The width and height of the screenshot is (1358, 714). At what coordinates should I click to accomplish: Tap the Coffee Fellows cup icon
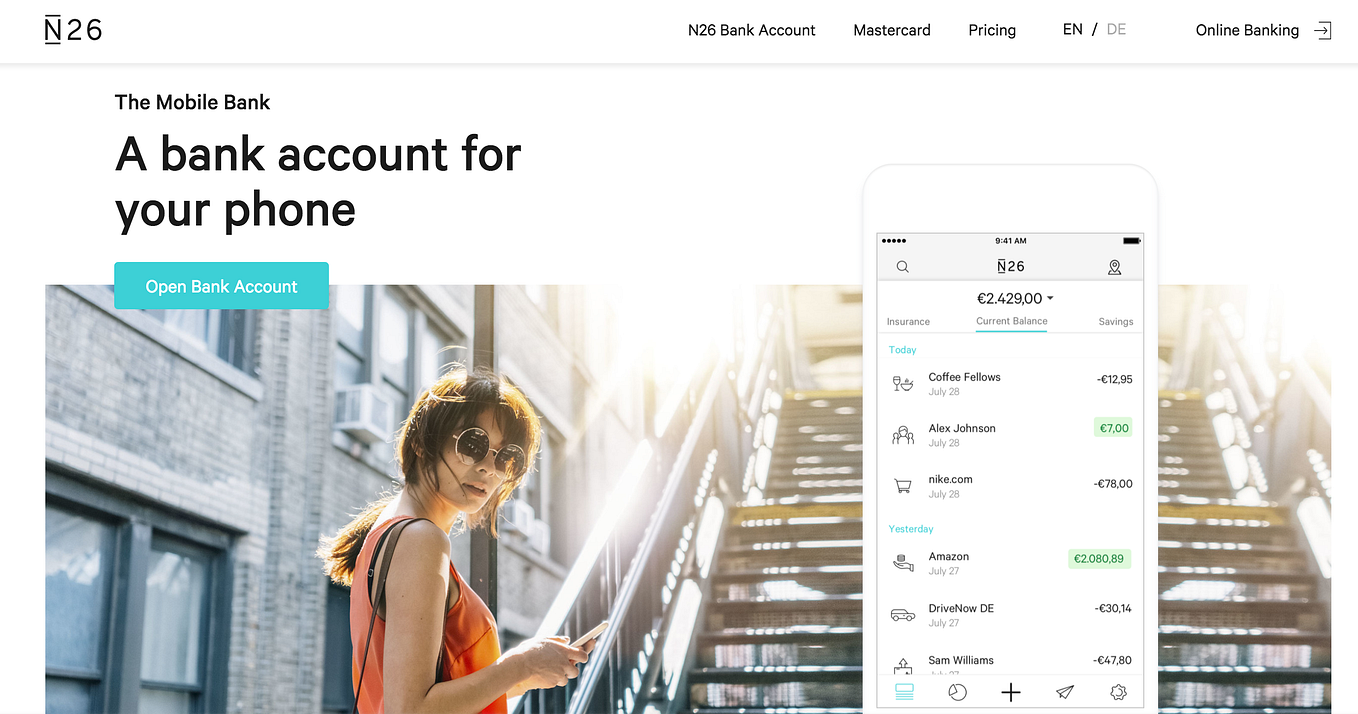click(x=903, y=383)
